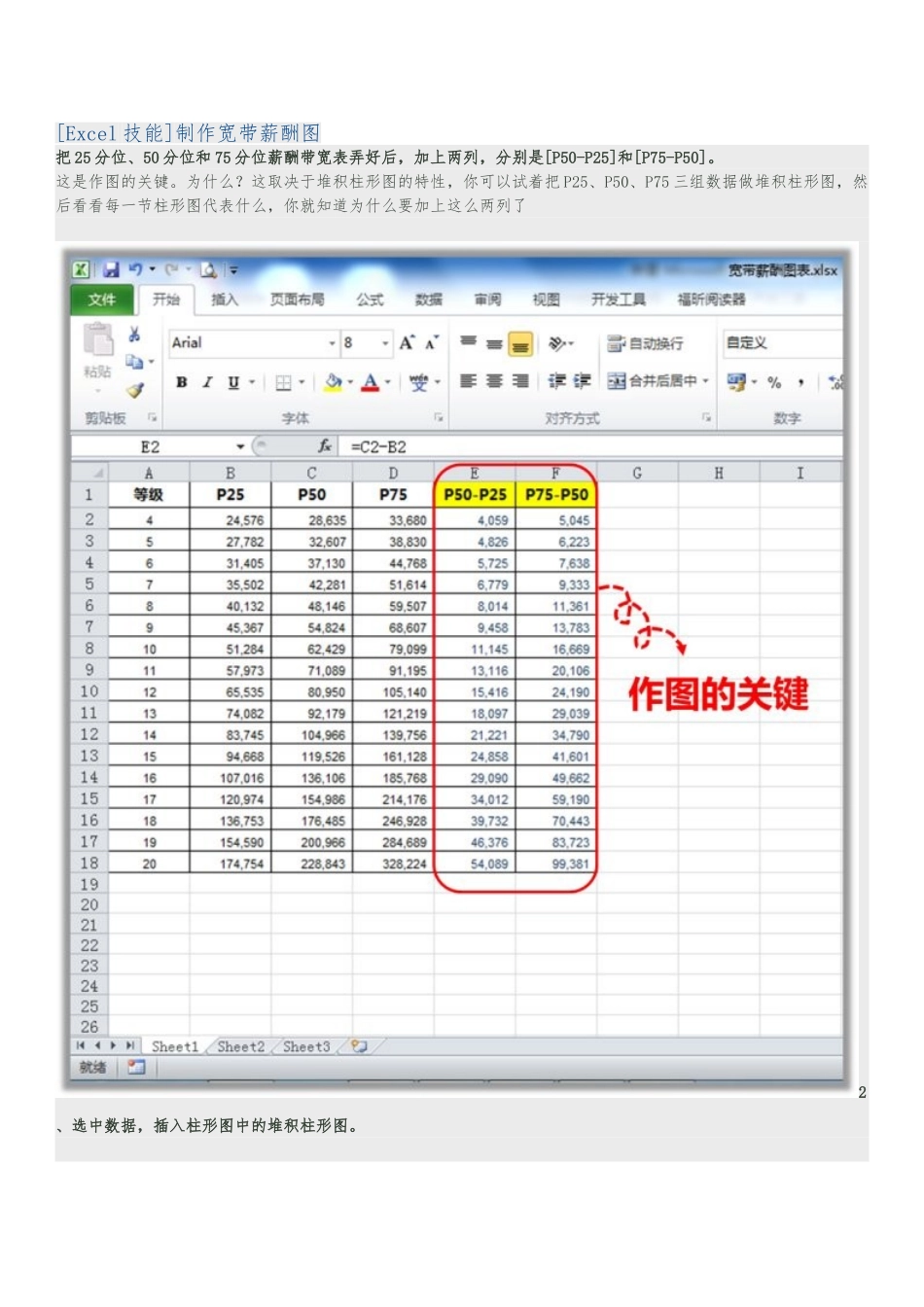This screenshot has width=924, height=1307.
Task: Open the font size dropdown
Action: [385, 343]
